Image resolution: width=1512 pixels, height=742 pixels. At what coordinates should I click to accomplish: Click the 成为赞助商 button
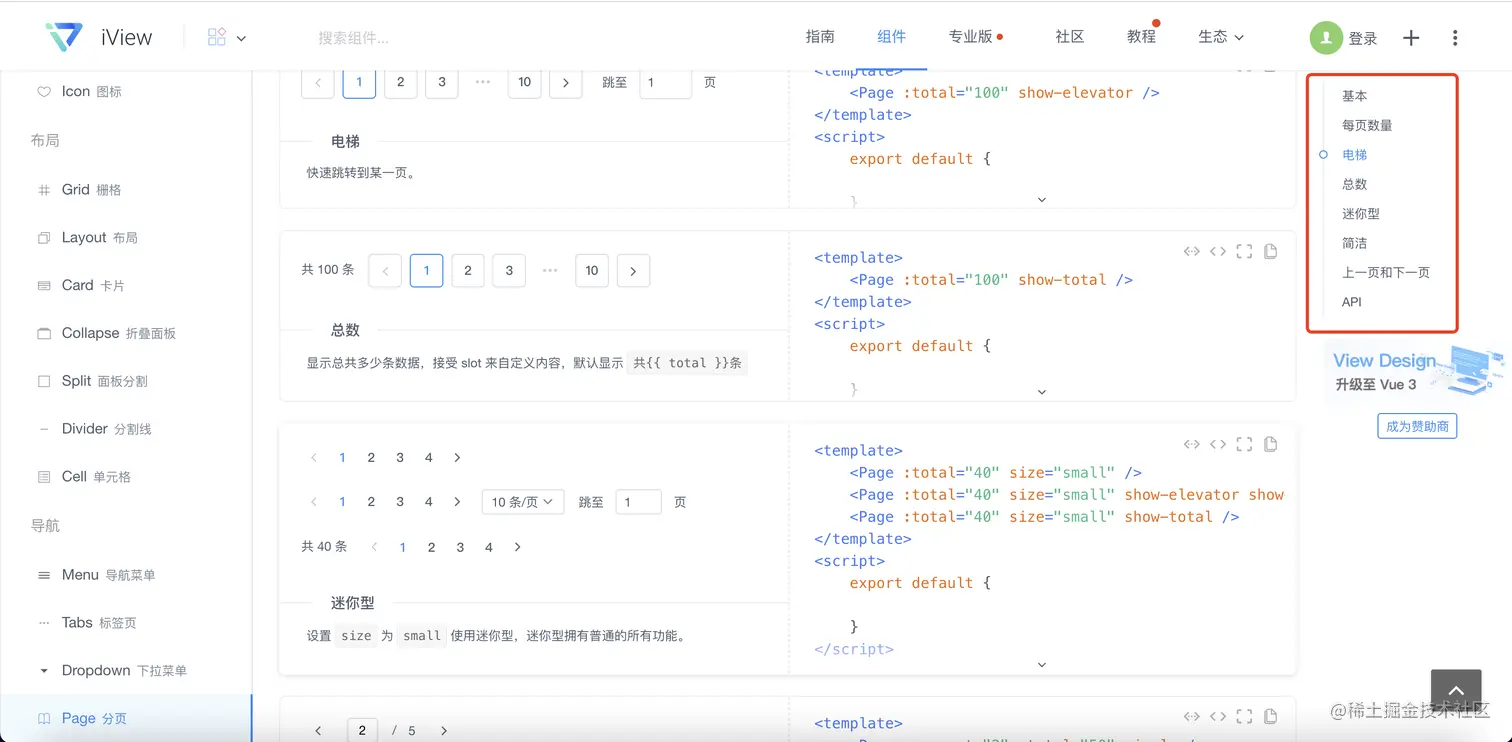point(1417,426)
